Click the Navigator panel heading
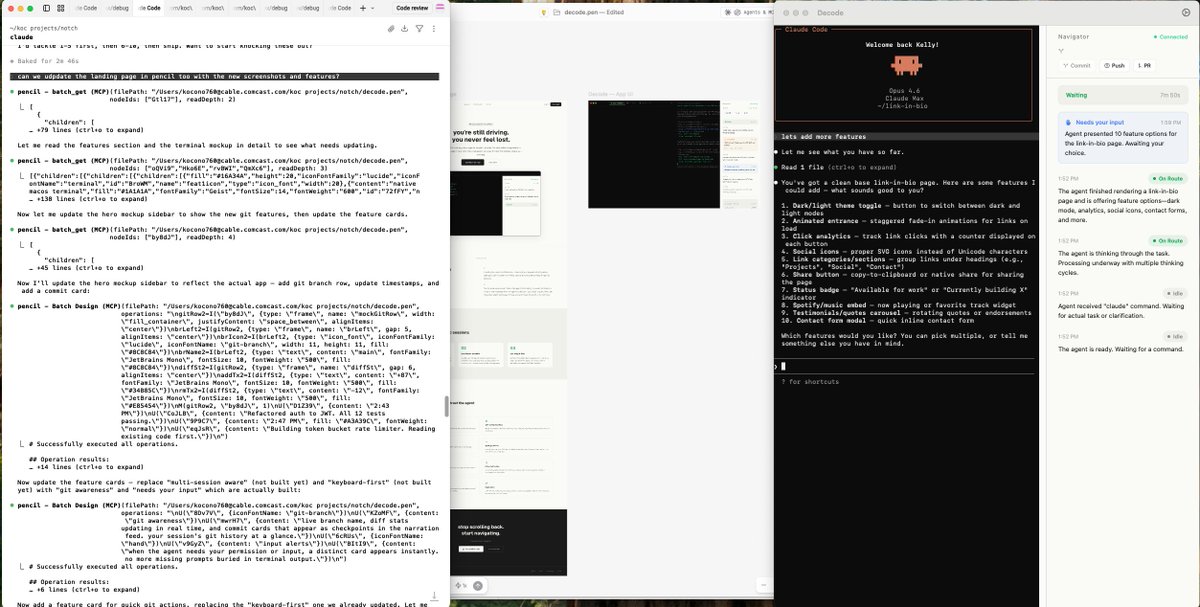The image size is (1200, 607). tap(1073, 36)
